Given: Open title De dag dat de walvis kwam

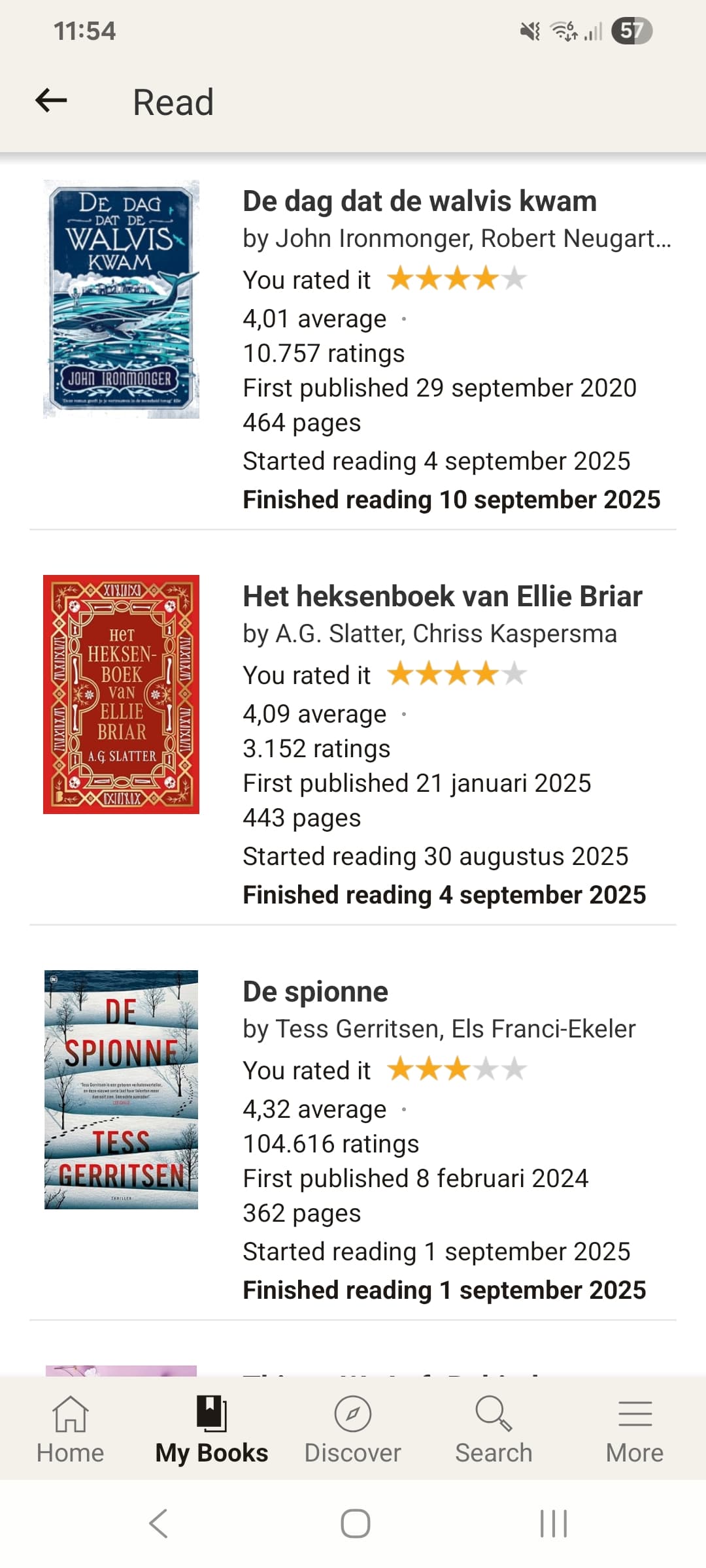Looking at the screenshot, I should point(419,201).
